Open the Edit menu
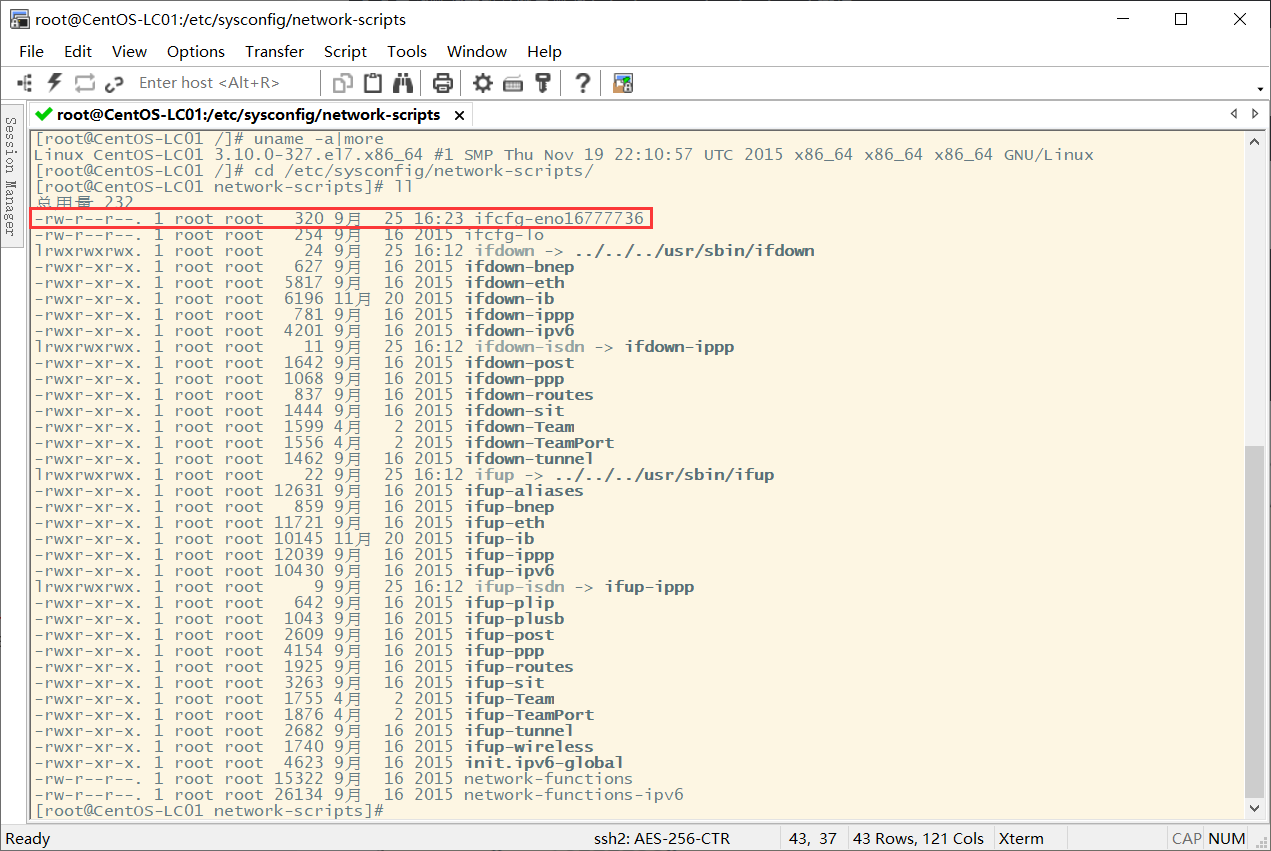 (78, 51)
